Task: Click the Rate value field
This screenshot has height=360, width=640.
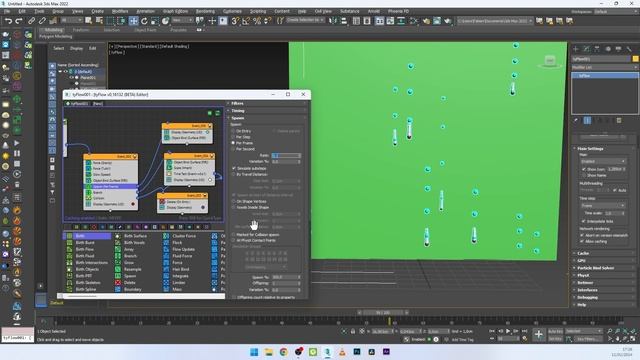Action: point(286,156)
